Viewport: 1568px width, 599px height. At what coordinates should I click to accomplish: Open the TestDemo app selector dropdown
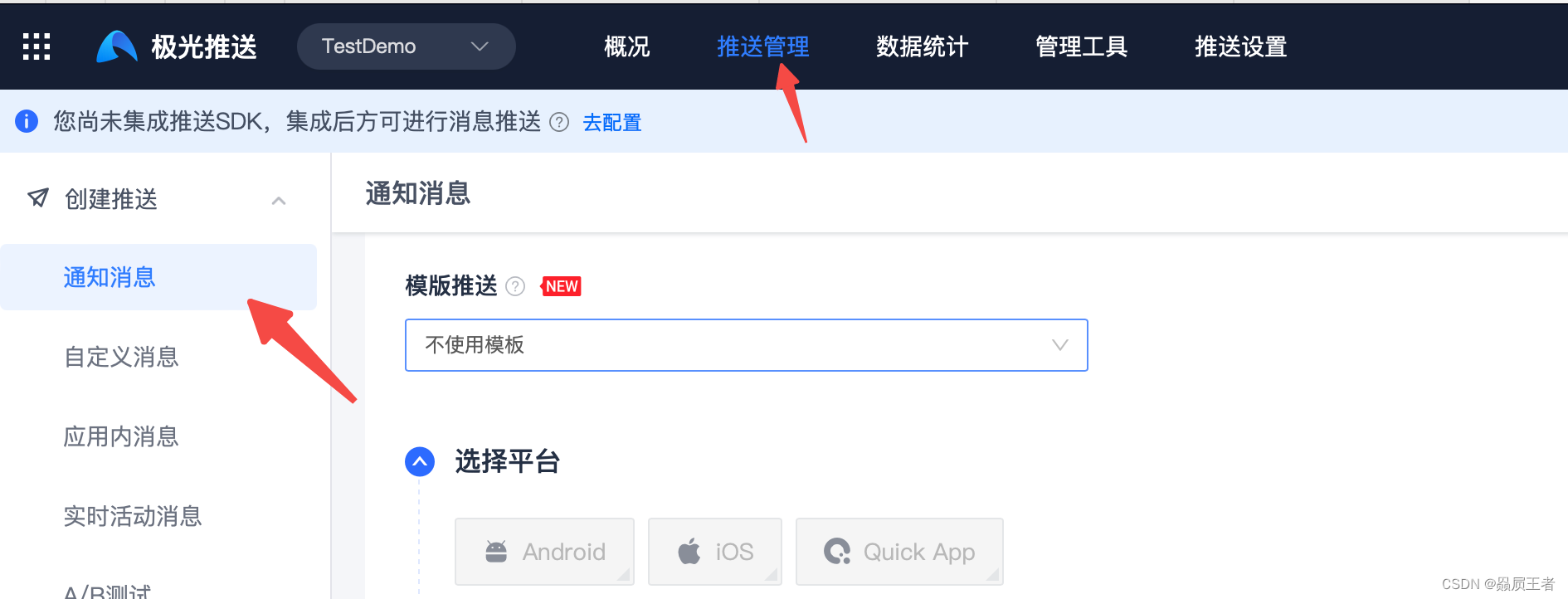coord(407,46)
